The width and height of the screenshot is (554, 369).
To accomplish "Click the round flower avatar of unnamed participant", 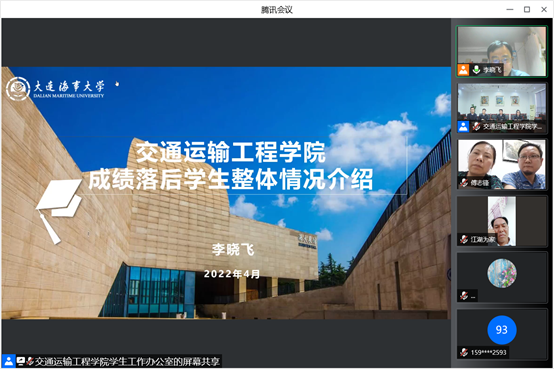I will pyautogui.click(x=502, y=273).
